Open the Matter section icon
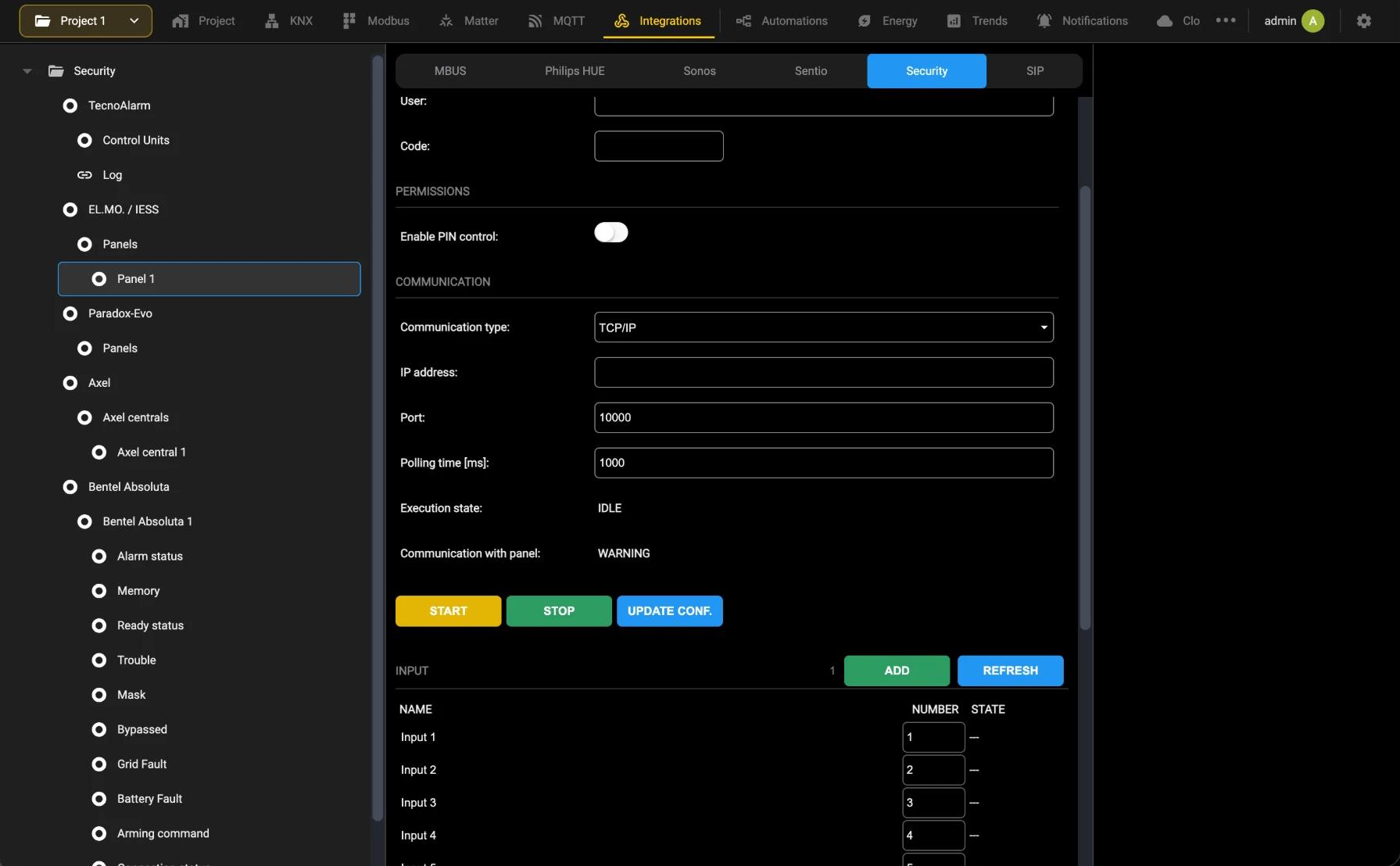1400x866 pixels. click(x=446, y=21)
